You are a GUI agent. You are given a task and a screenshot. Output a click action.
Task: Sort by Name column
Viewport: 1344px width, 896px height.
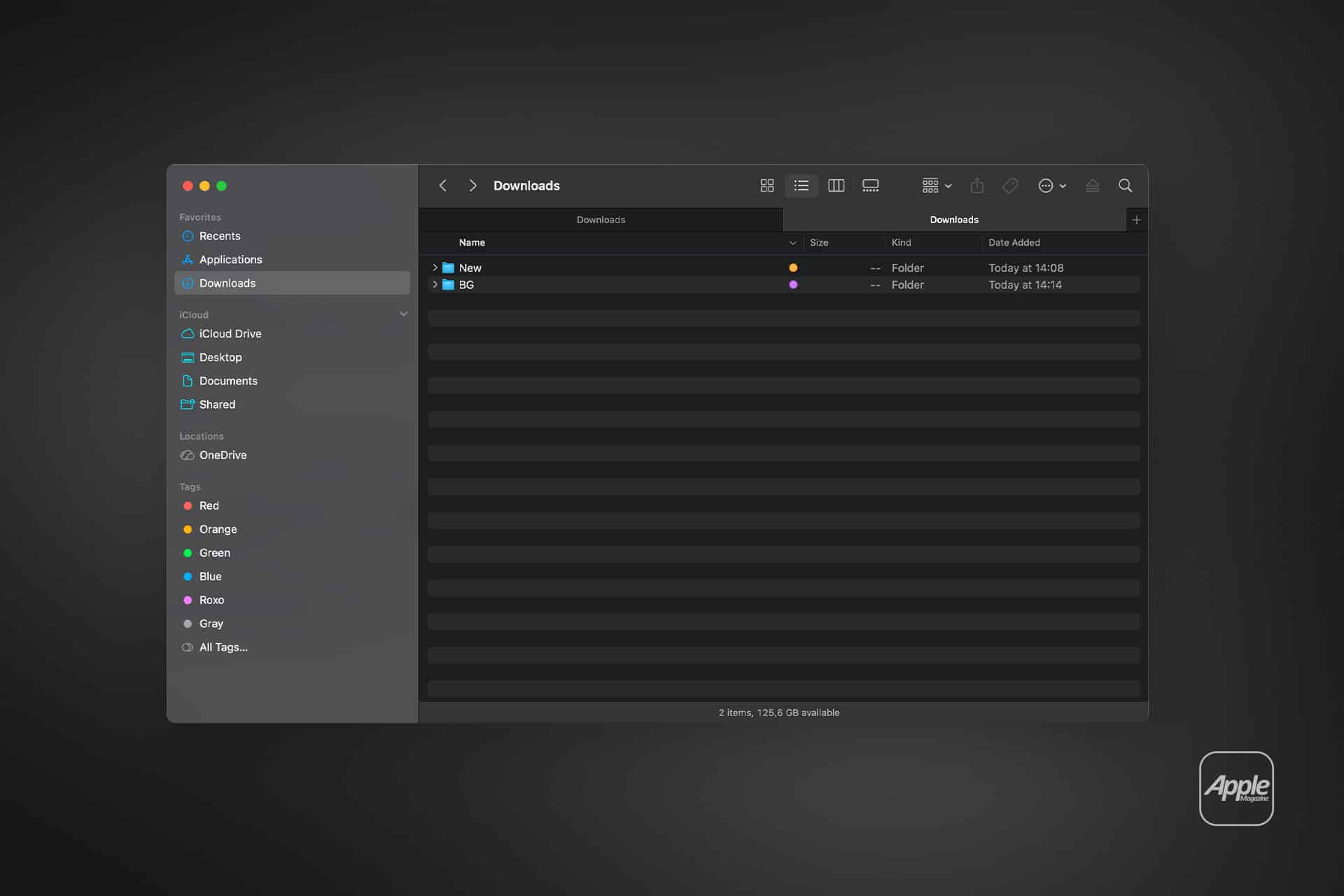[x=472, y=243]
